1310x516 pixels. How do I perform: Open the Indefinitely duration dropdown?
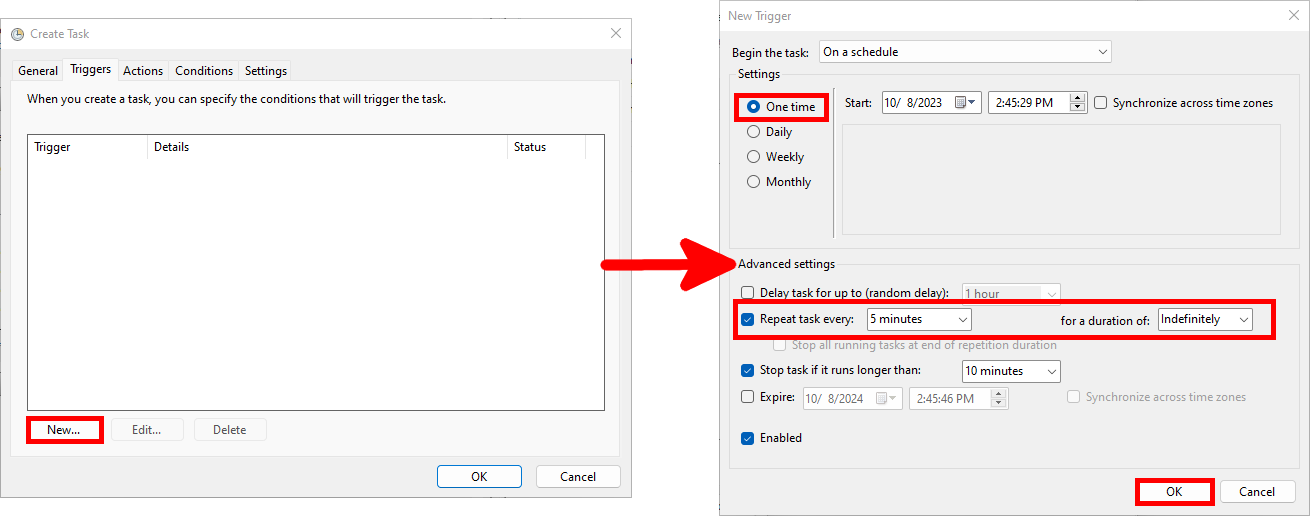click(1205, 320)
